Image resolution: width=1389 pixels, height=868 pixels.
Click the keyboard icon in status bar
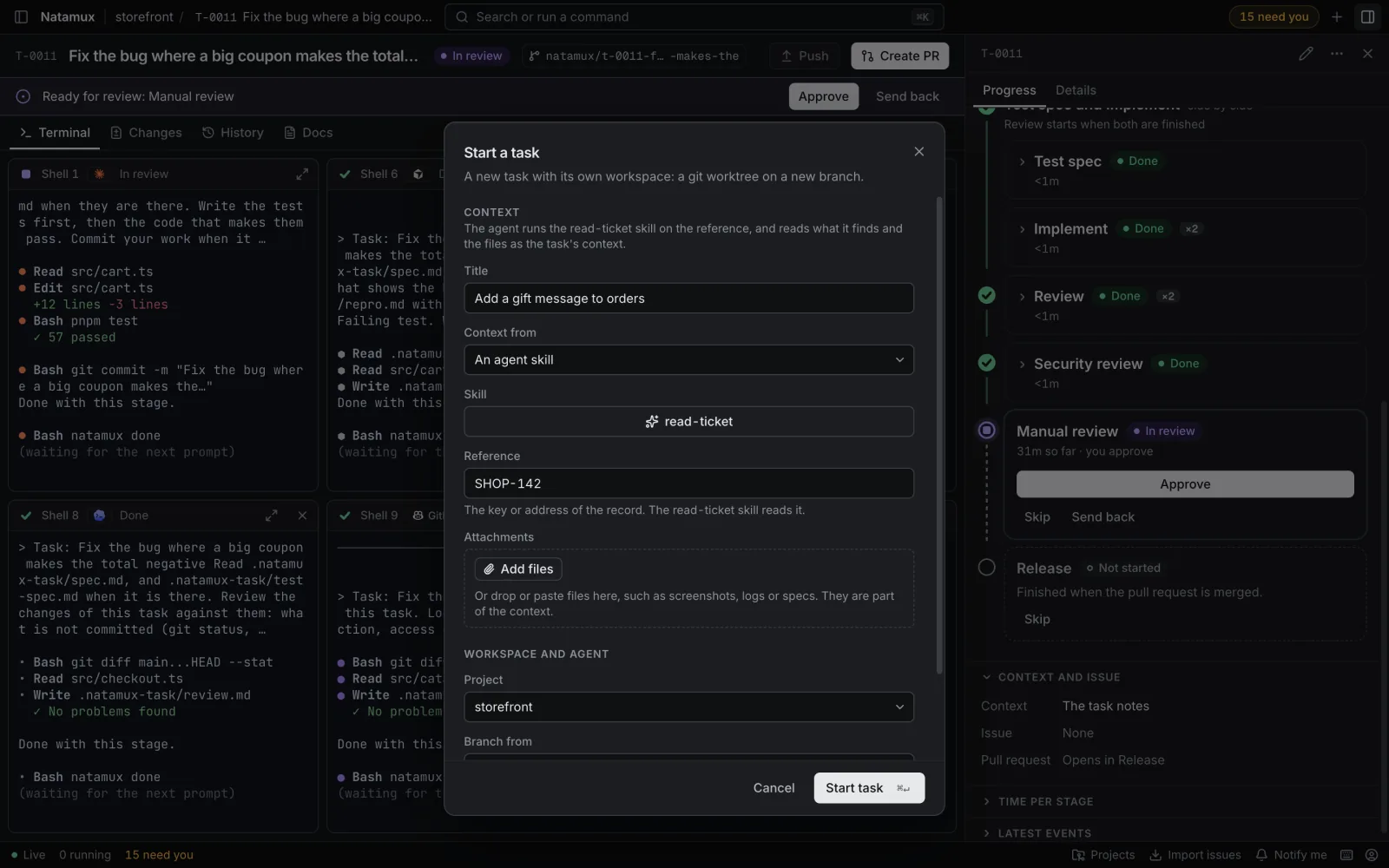click(1346, 855)
